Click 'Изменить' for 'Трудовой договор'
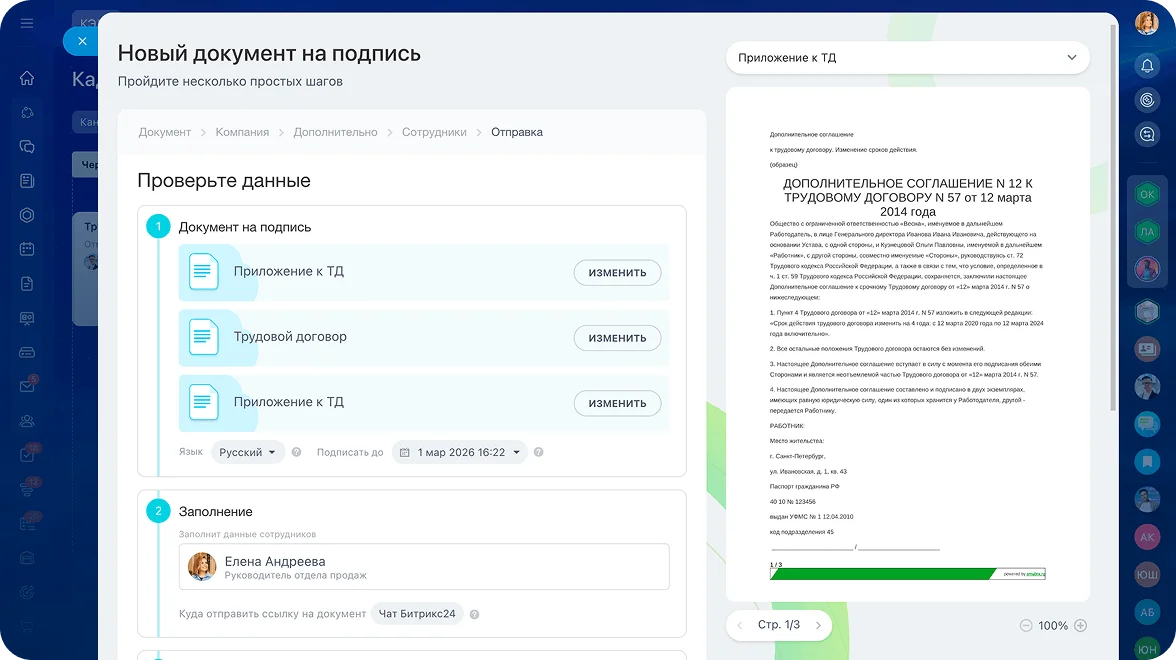 (617, 338)
